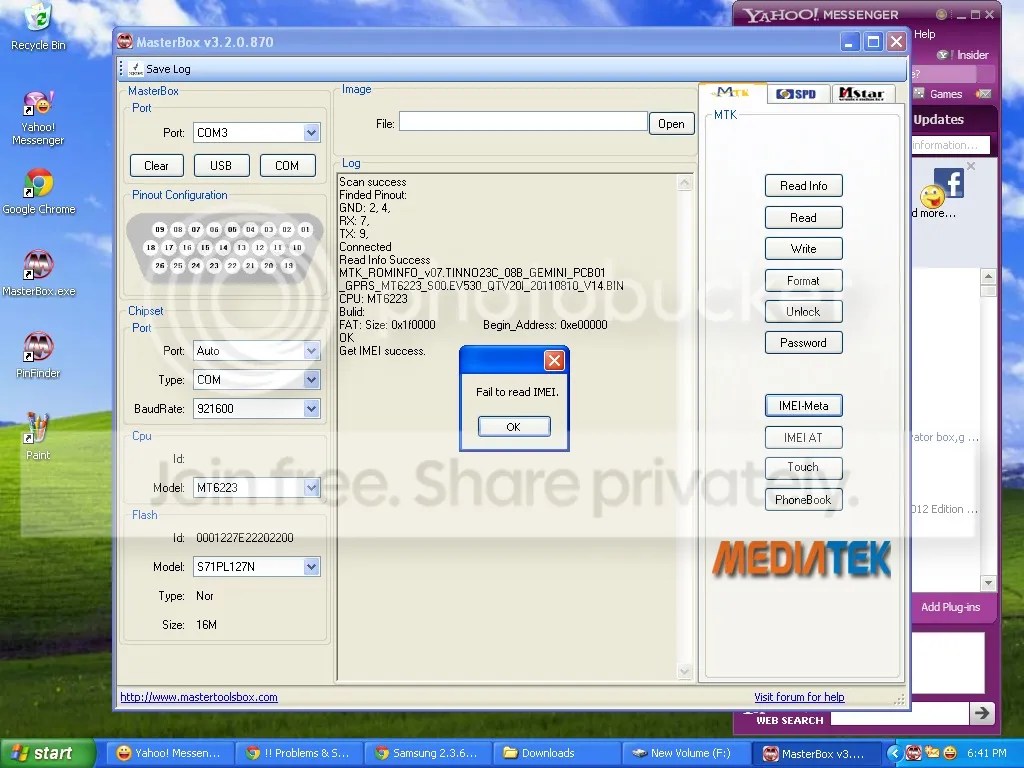This screenshot has height=768, width=1024.
Task: Click the PhoneBook button
Action: [803, 500]
